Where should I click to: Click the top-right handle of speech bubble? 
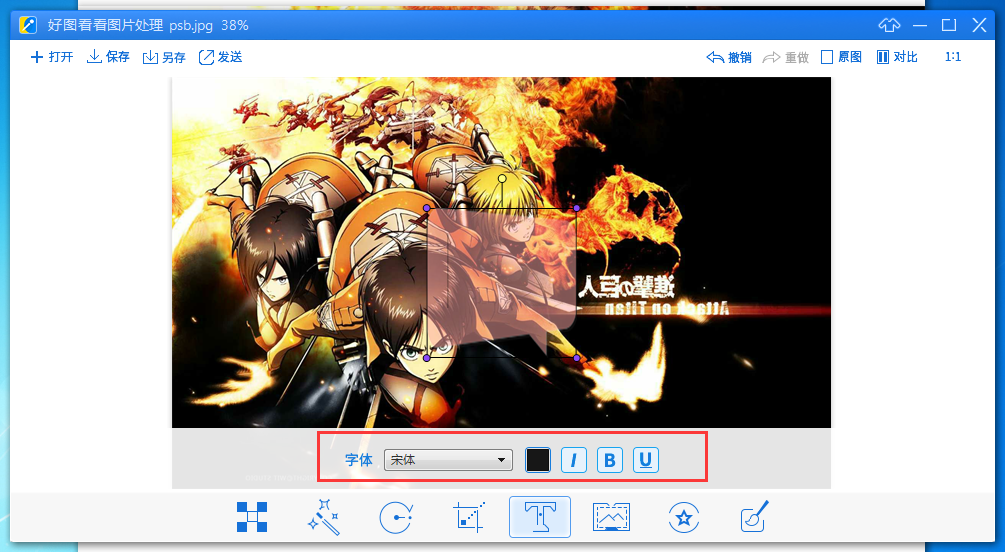point(577,208)
